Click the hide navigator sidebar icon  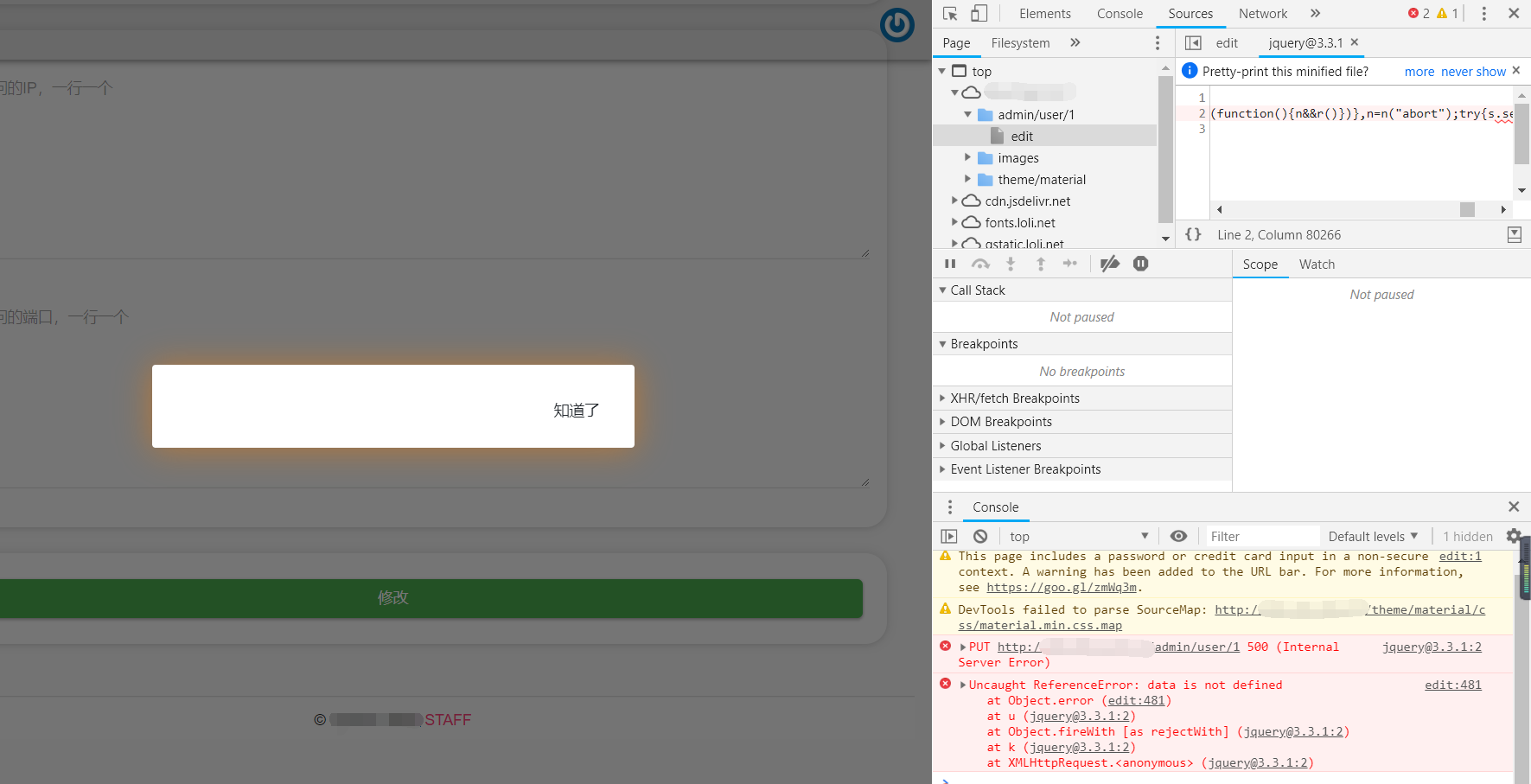pos(1193,43)
